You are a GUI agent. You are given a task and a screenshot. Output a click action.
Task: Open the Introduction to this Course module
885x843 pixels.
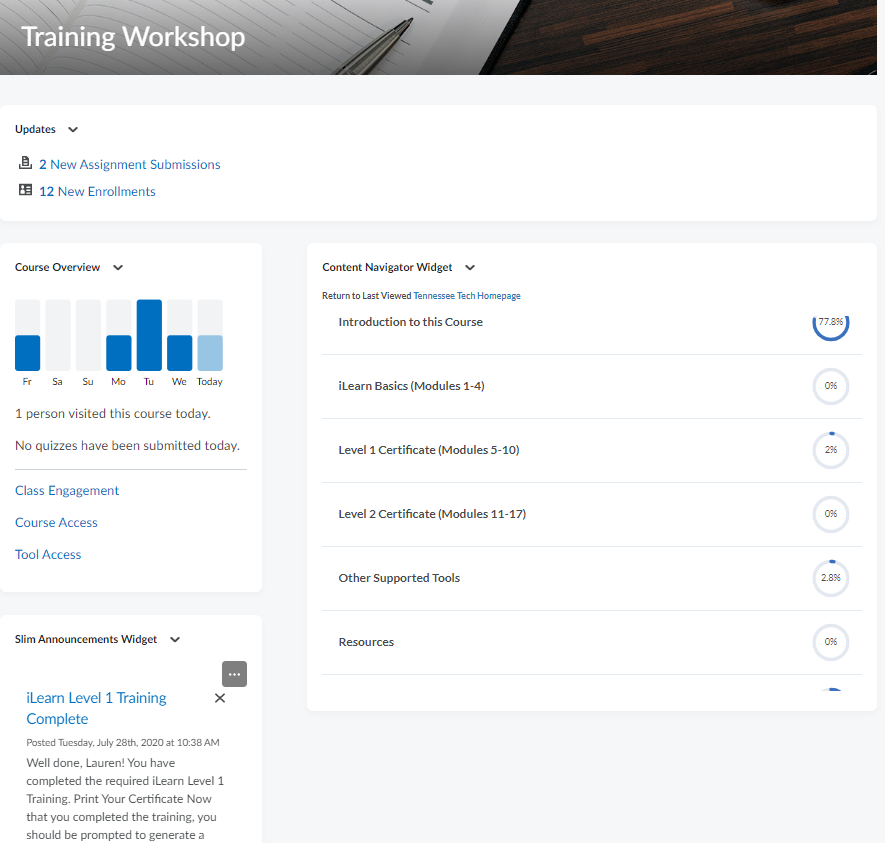pos(410,322)
